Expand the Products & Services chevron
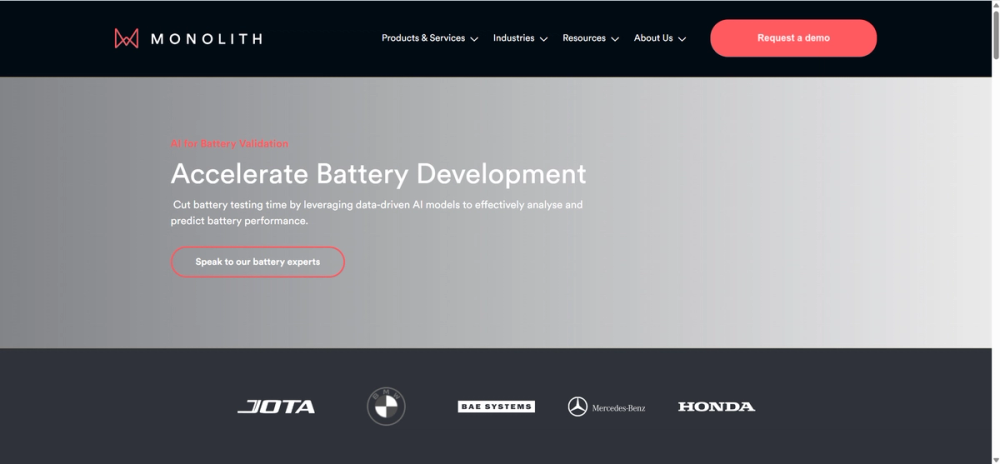The image size is (1000, 464). 474,39
